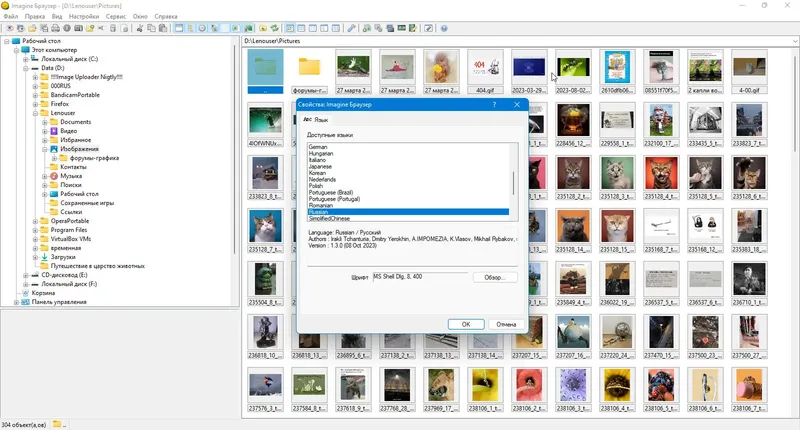Open the Справка menu

(166, 16)
